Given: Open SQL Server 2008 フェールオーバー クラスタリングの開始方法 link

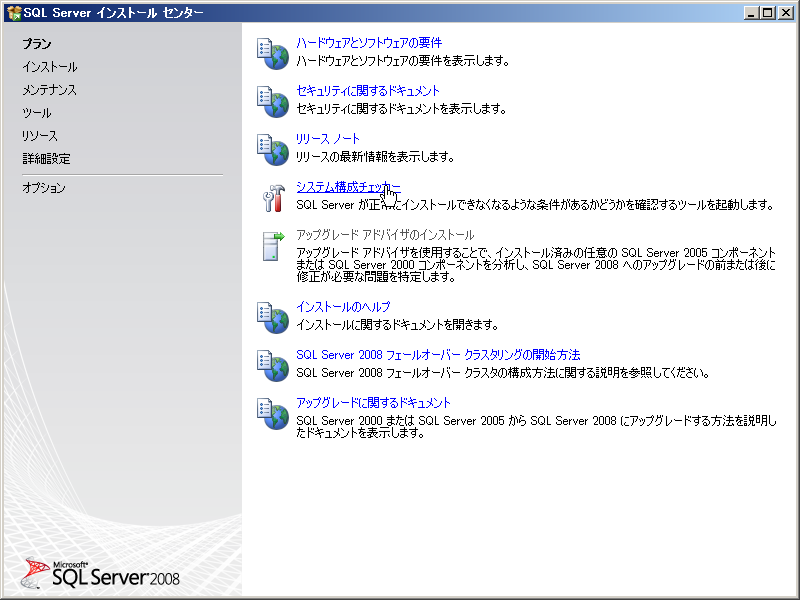Looking at the screenshot, I should tap(438, 355).
